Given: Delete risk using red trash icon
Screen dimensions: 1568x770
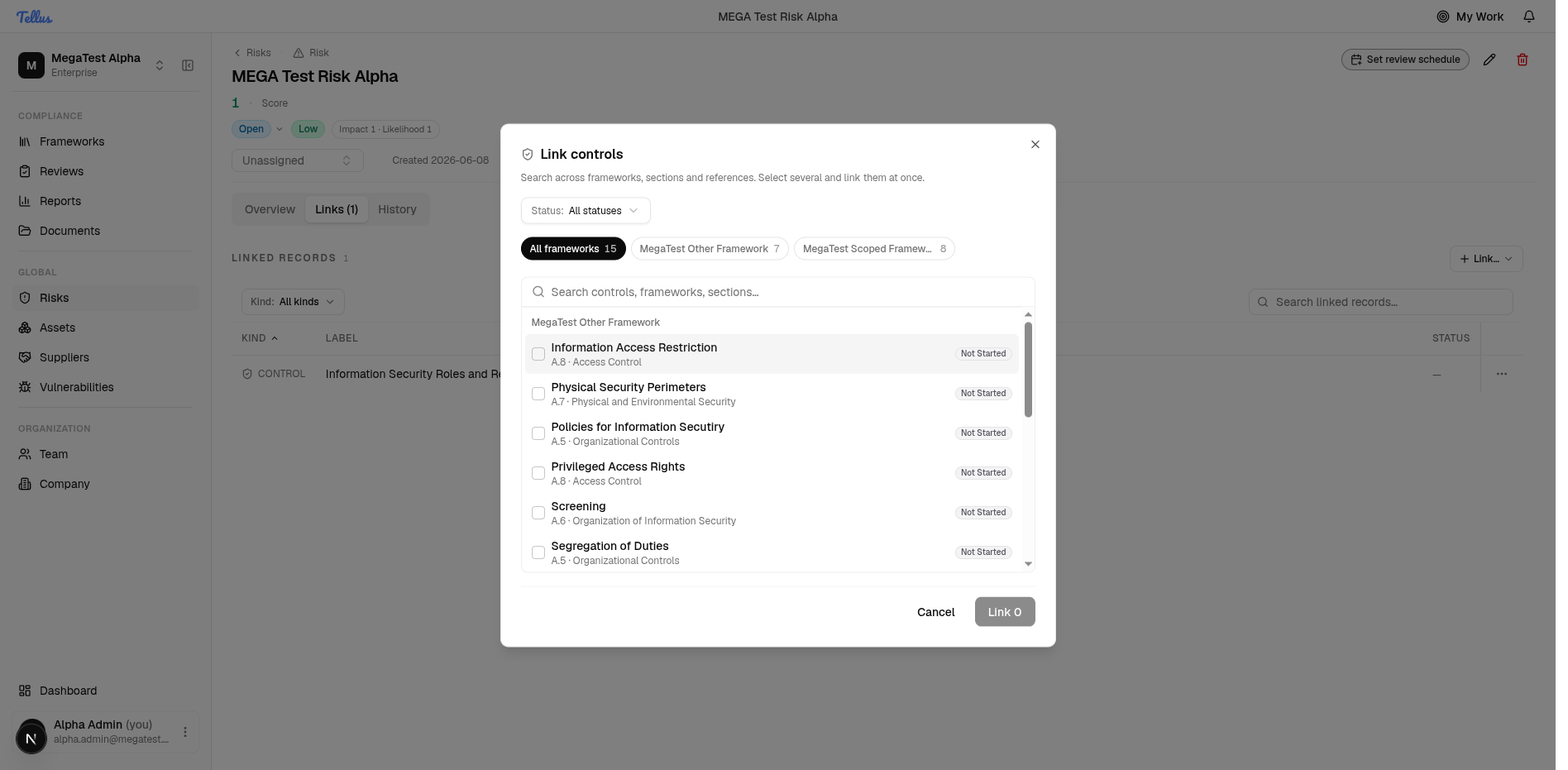Looking at the screenshot, I should [x=1523, y=60].
